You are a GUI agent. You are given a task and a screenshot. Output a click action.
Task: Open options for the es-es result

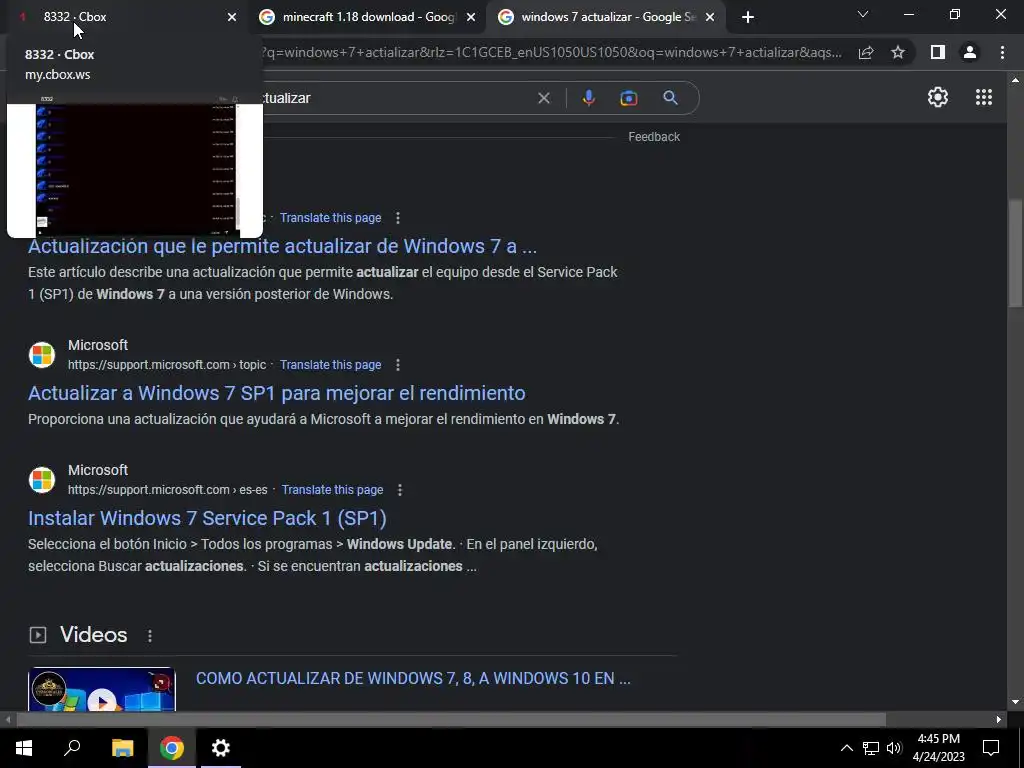pos(400,490)
